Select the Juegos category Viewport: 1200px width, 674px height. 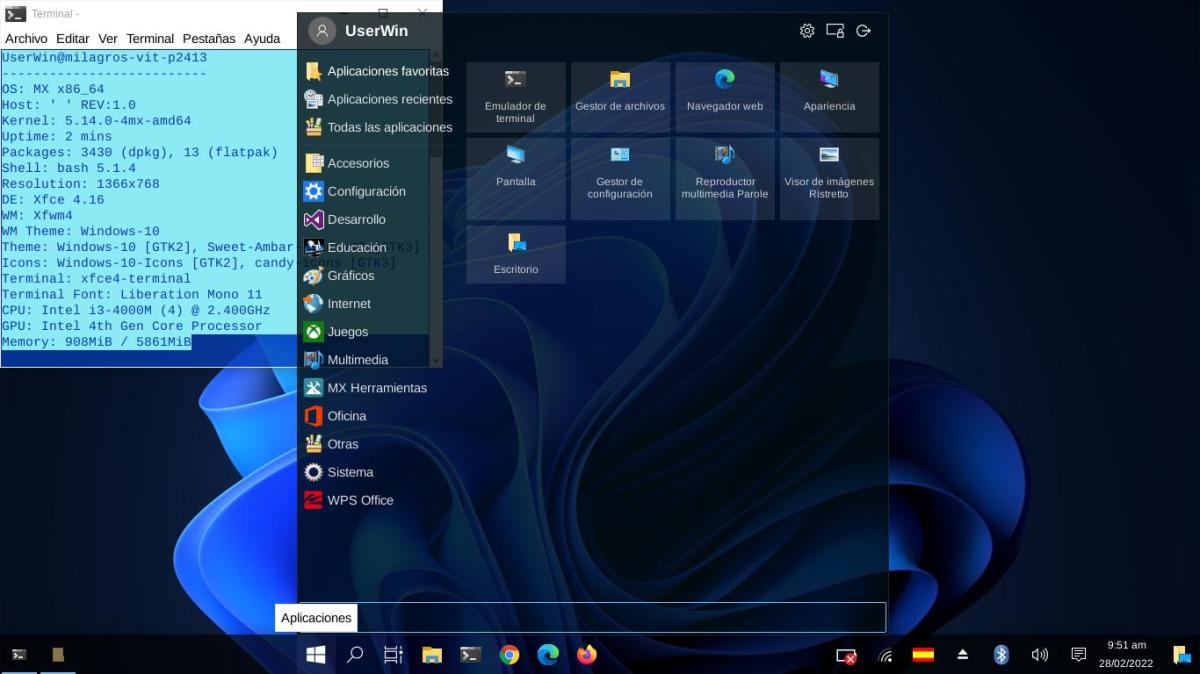coord(347,332)
